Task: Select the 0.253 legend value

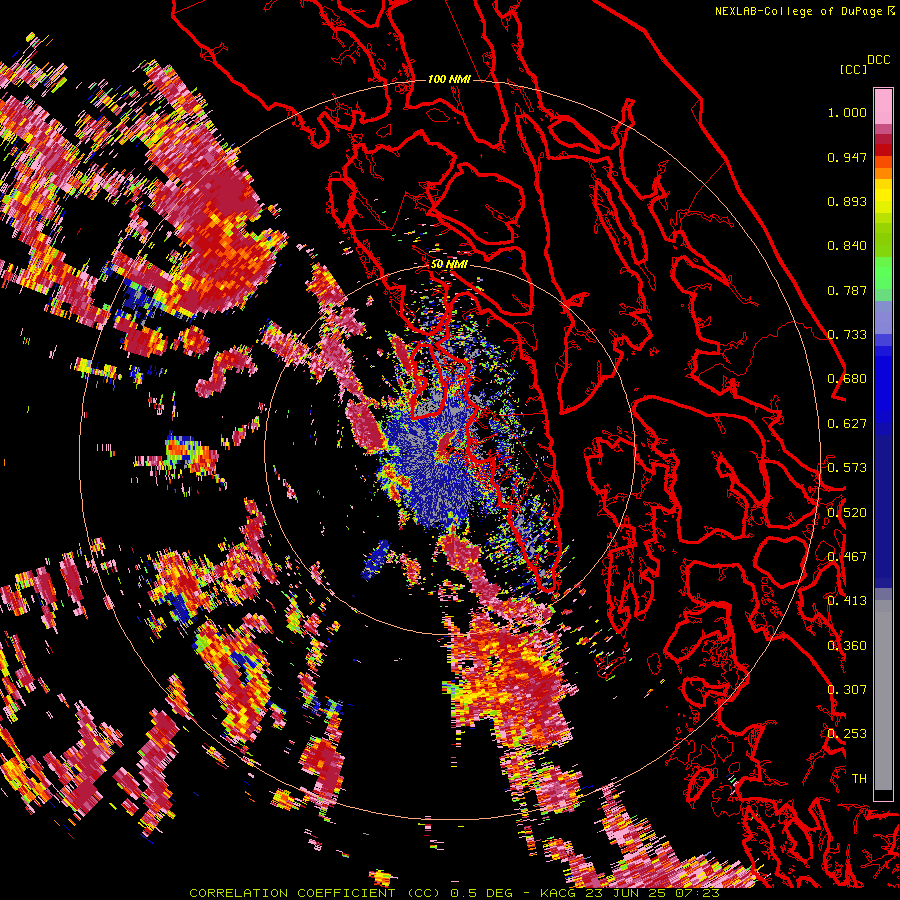Action: tap(847, 734)
